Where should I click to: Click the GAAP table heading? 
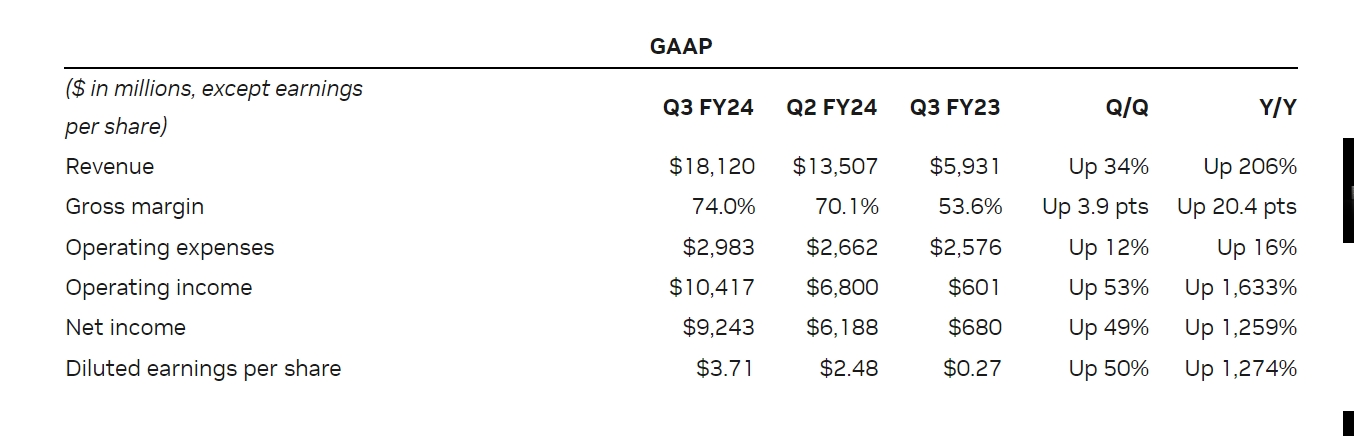coord(681,46)
